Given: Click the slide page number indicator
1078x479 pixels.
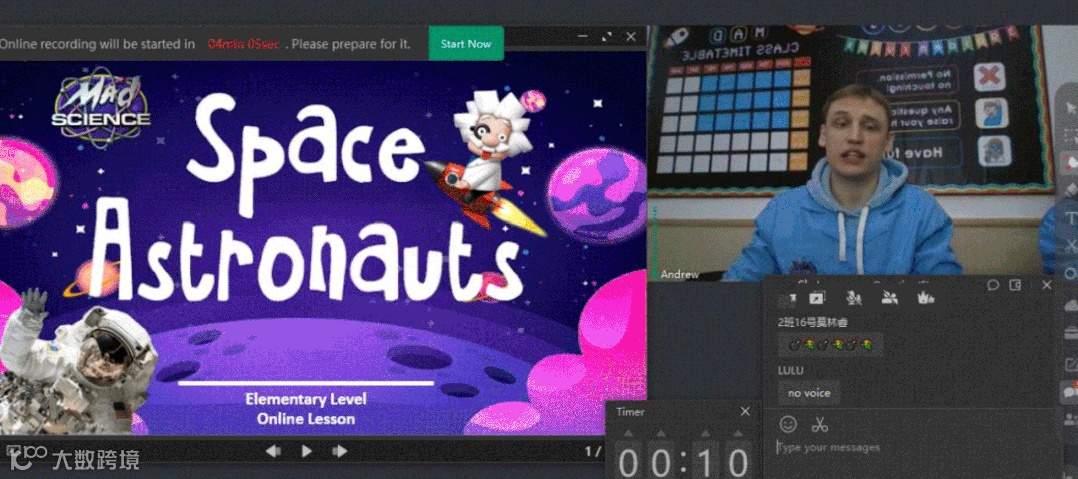Looking at the screenshot, I should (x=593, y=452).
